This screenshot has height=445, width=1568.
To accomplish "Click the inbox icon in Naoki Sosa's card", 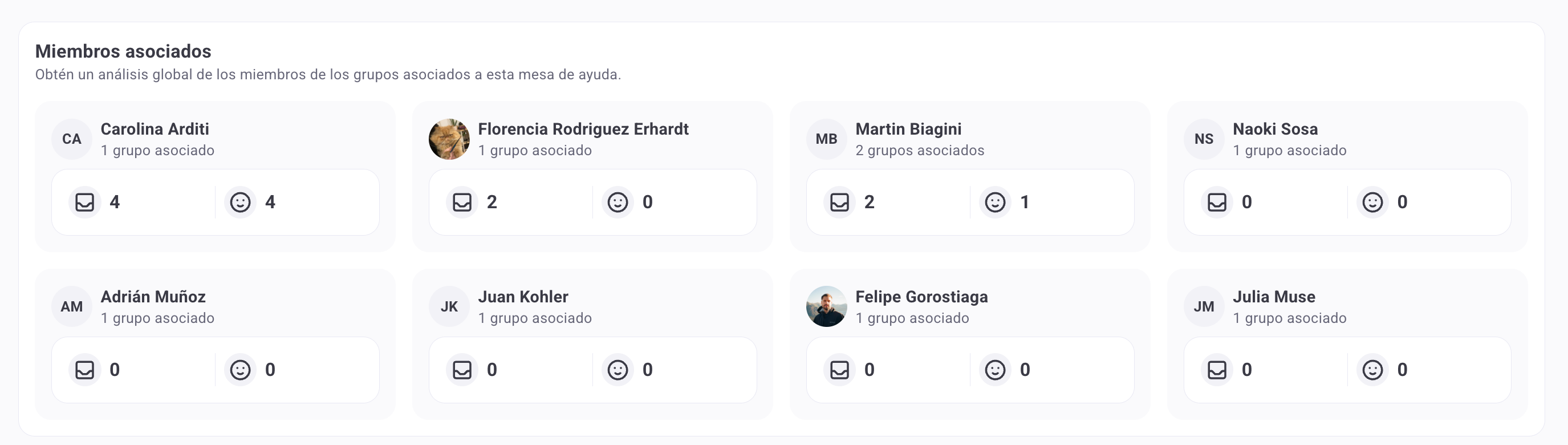I will coord(1217,202).
